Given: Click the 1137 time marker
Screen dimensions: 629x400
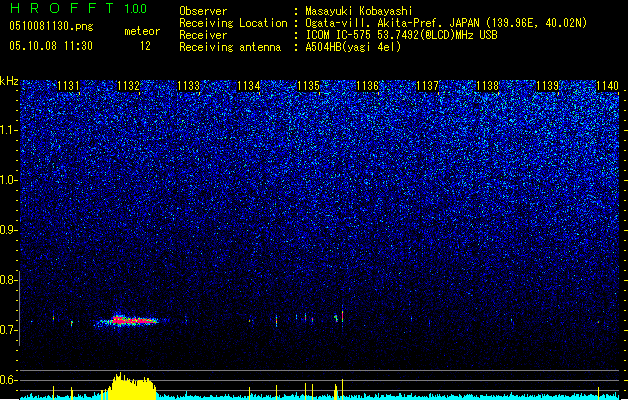Looking at the screenshot, I should pyautogui.click(x=428, y=86).
